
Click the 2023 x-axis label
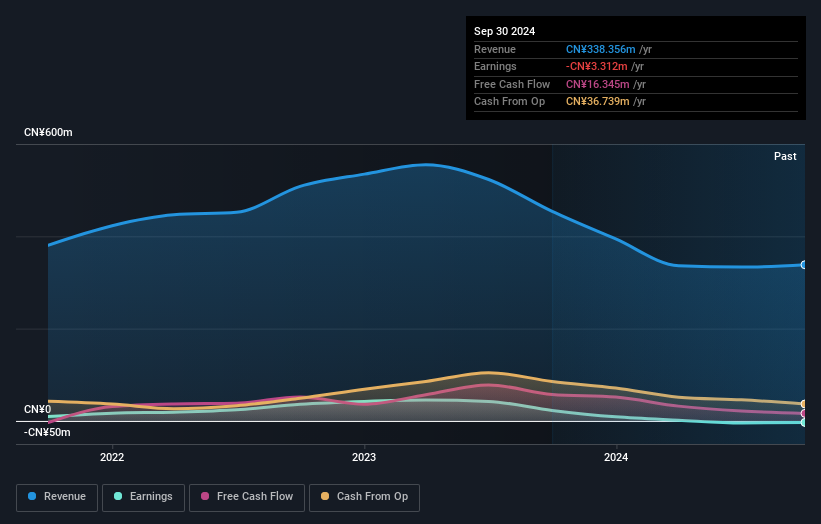364,457
